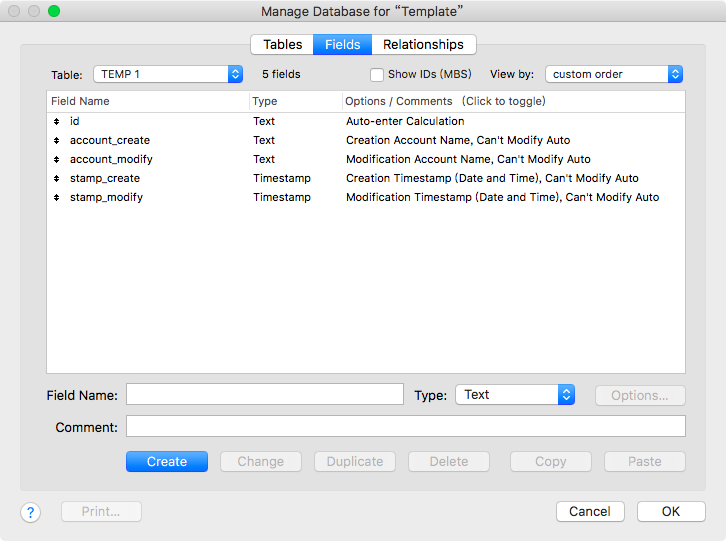726x541 pixels.
Task: Select the id field row
Action: [366, 121]
